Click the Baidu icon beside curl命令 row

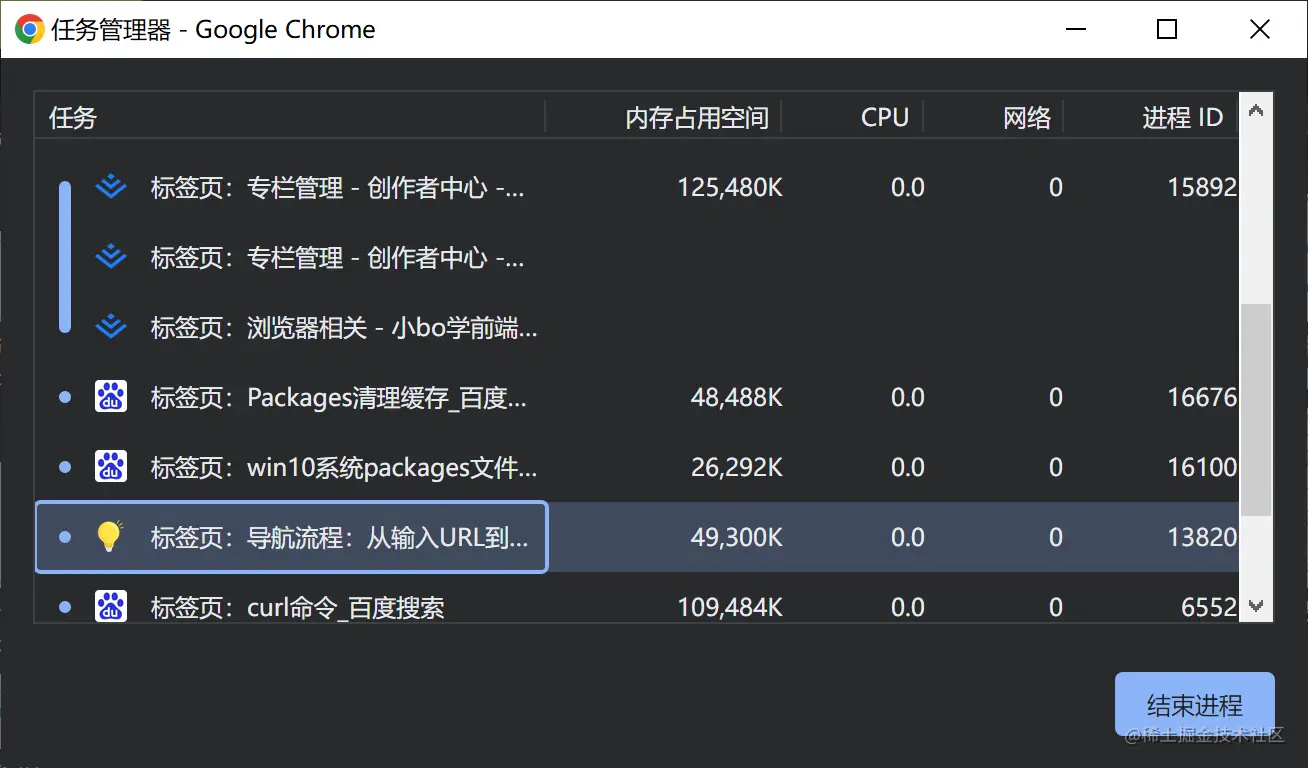111,607
